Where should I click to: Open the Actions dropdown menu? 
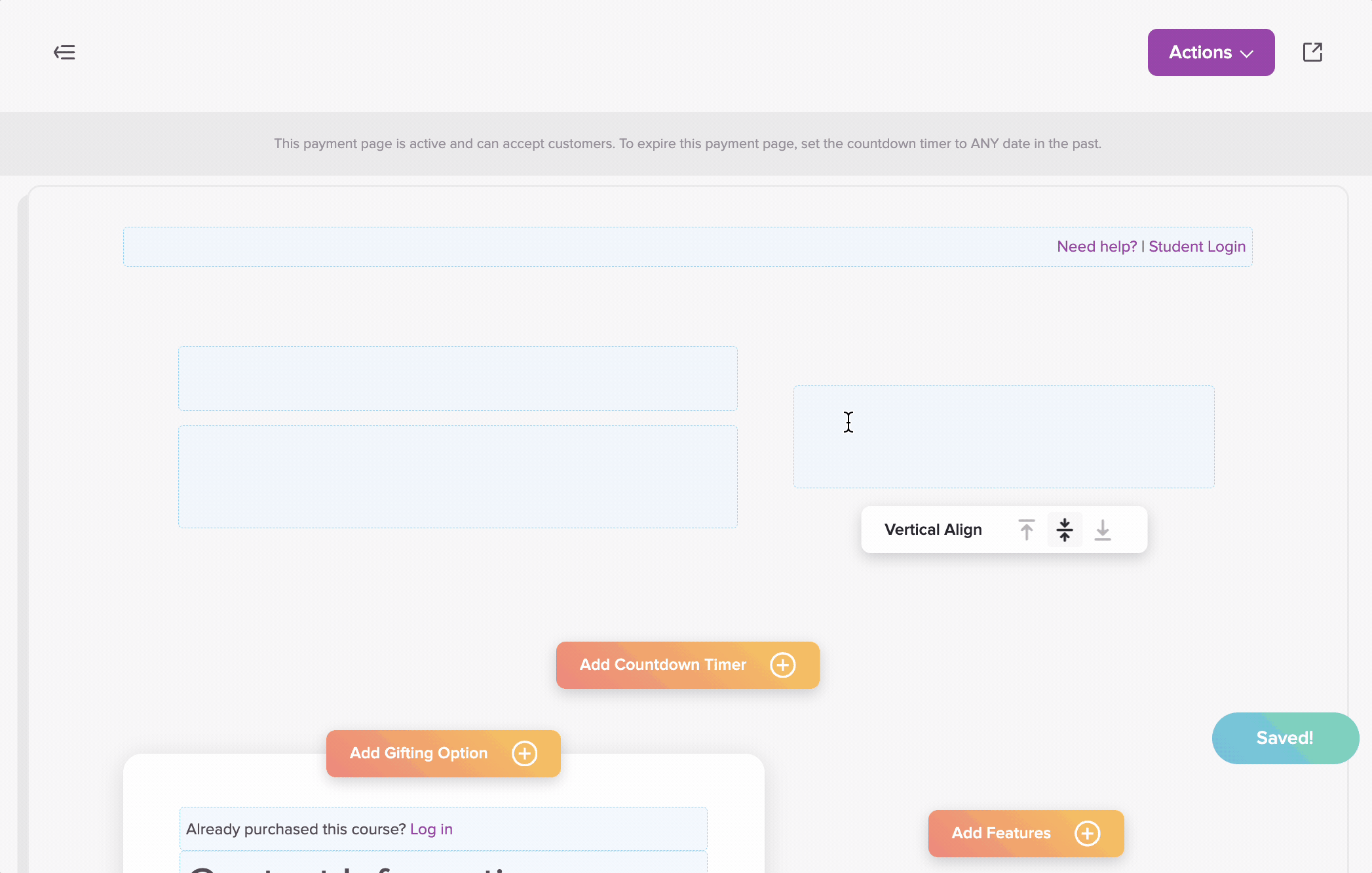[1200, 52]
